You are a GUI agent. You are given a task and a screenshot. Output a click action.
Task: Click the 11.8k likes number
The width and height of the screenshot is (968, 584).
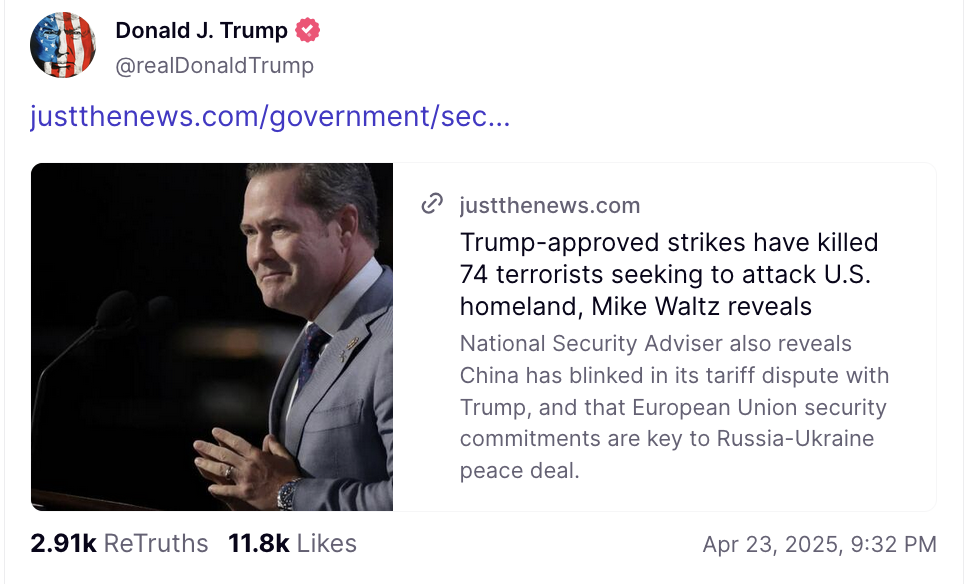pyautogui.click(x=258, y=543)
